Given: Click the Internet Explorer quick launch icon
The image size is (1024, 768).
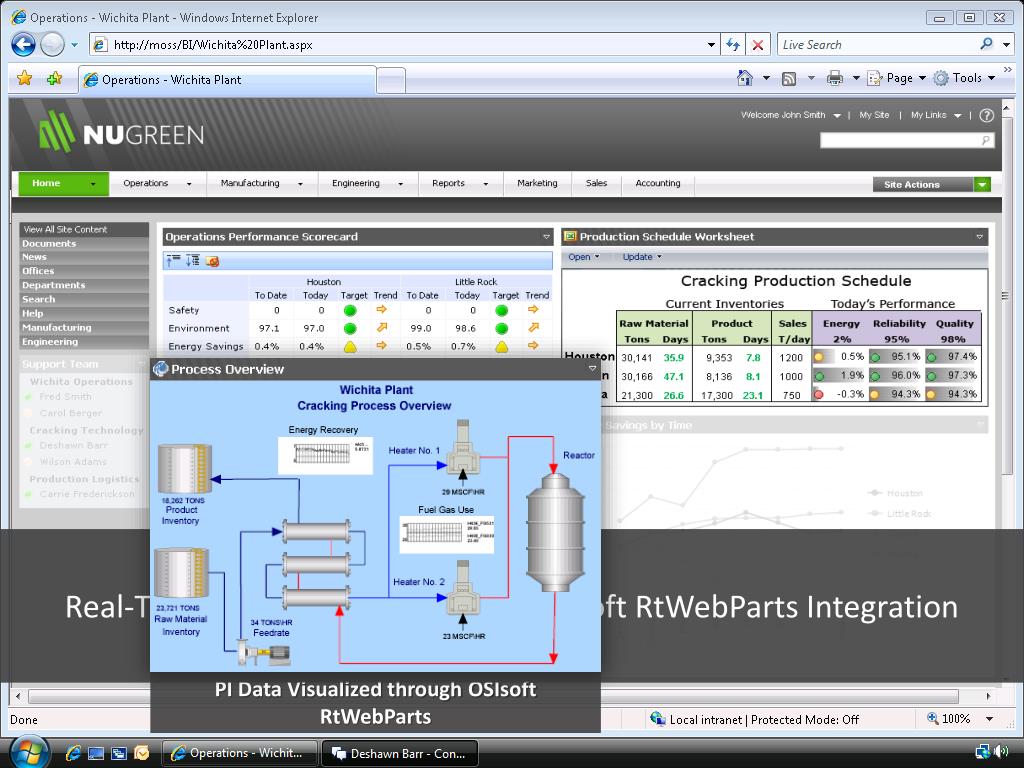Looking at the screenshot, I should point(73,753).
